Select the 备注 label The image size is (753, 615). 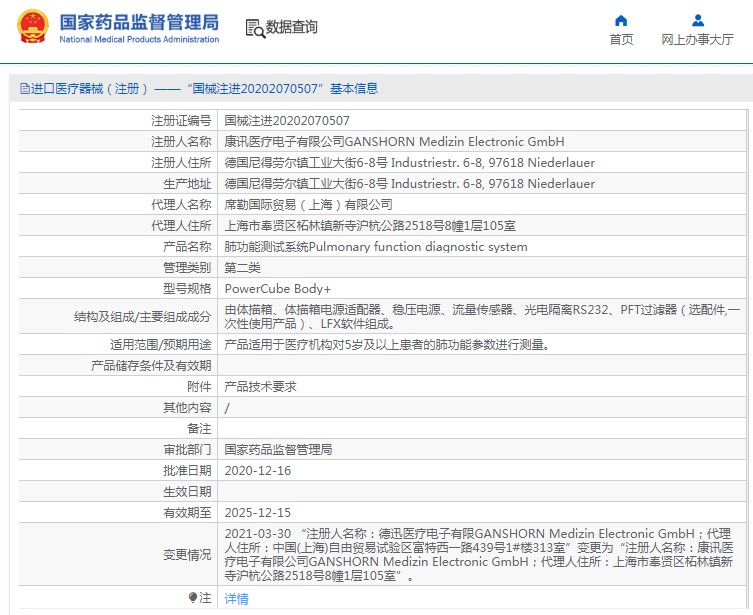pos(199,429)
